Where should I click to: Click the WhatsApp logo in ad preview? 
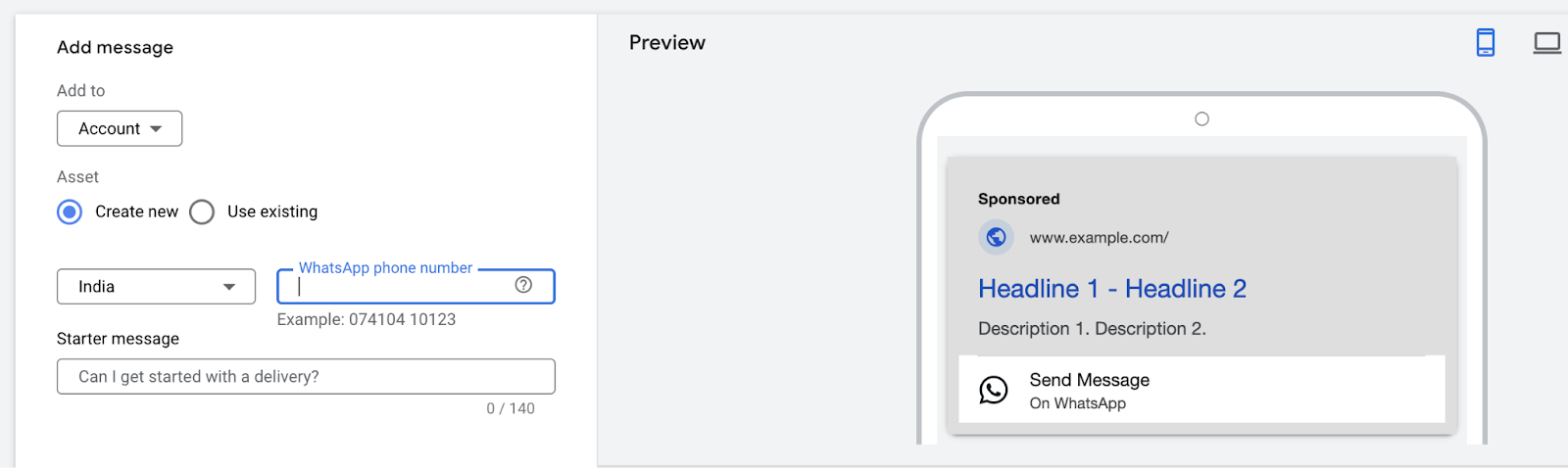[x=994, y=390]
